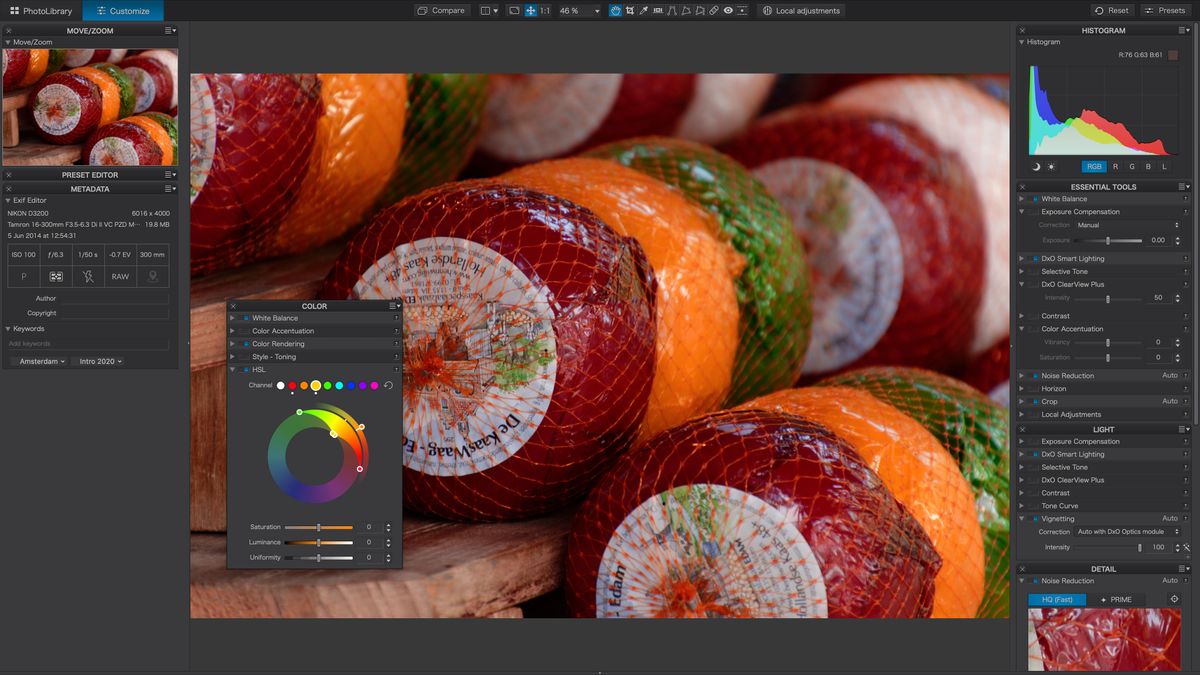Open the Repair tool (bandage icon)
Screen dimensions: 1200x675
point(714,10)
